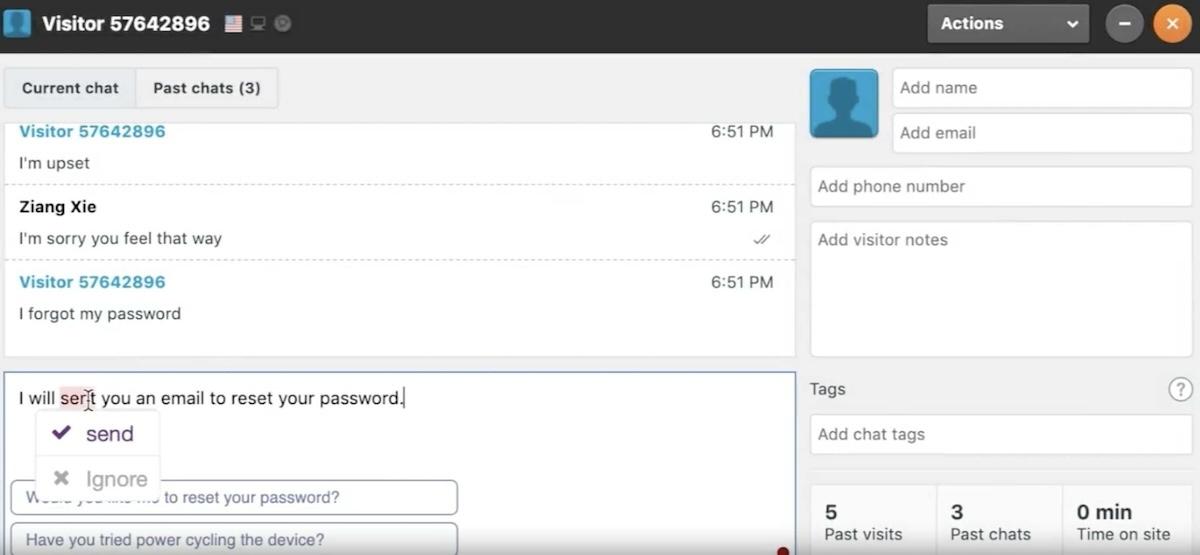The image size is (1200, 555).
Task: Click the read-receipt double checkmark icon
Action: [762, 239]
